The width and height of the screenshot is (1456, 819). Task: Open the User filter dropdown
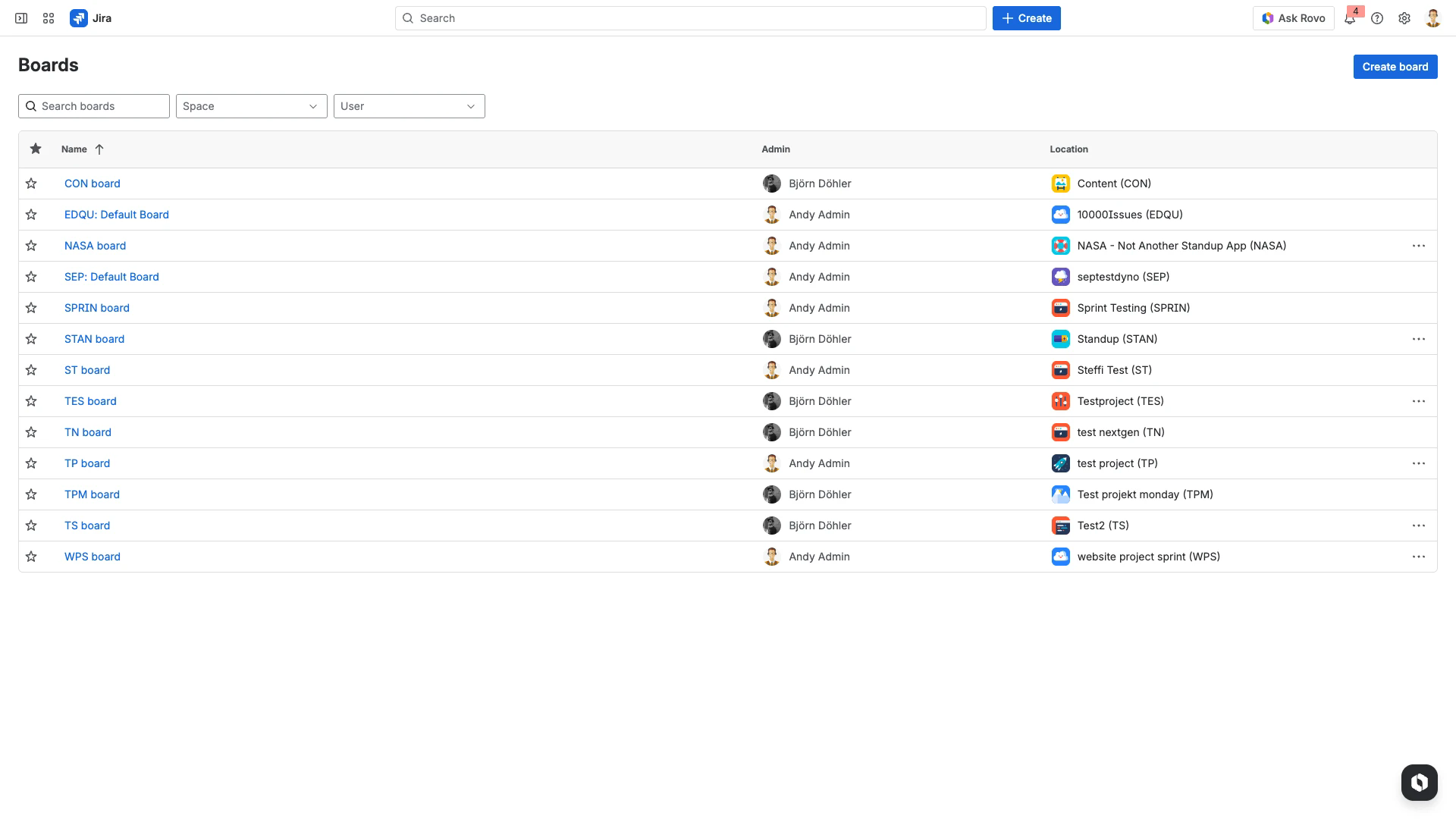[409, 105]
